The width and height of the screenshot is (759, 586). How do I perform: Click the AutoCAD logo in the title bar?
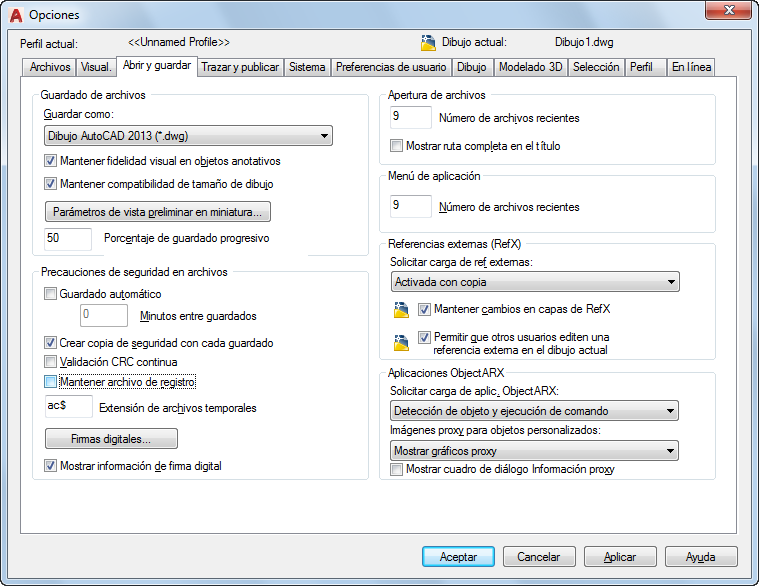coord(15,15)
